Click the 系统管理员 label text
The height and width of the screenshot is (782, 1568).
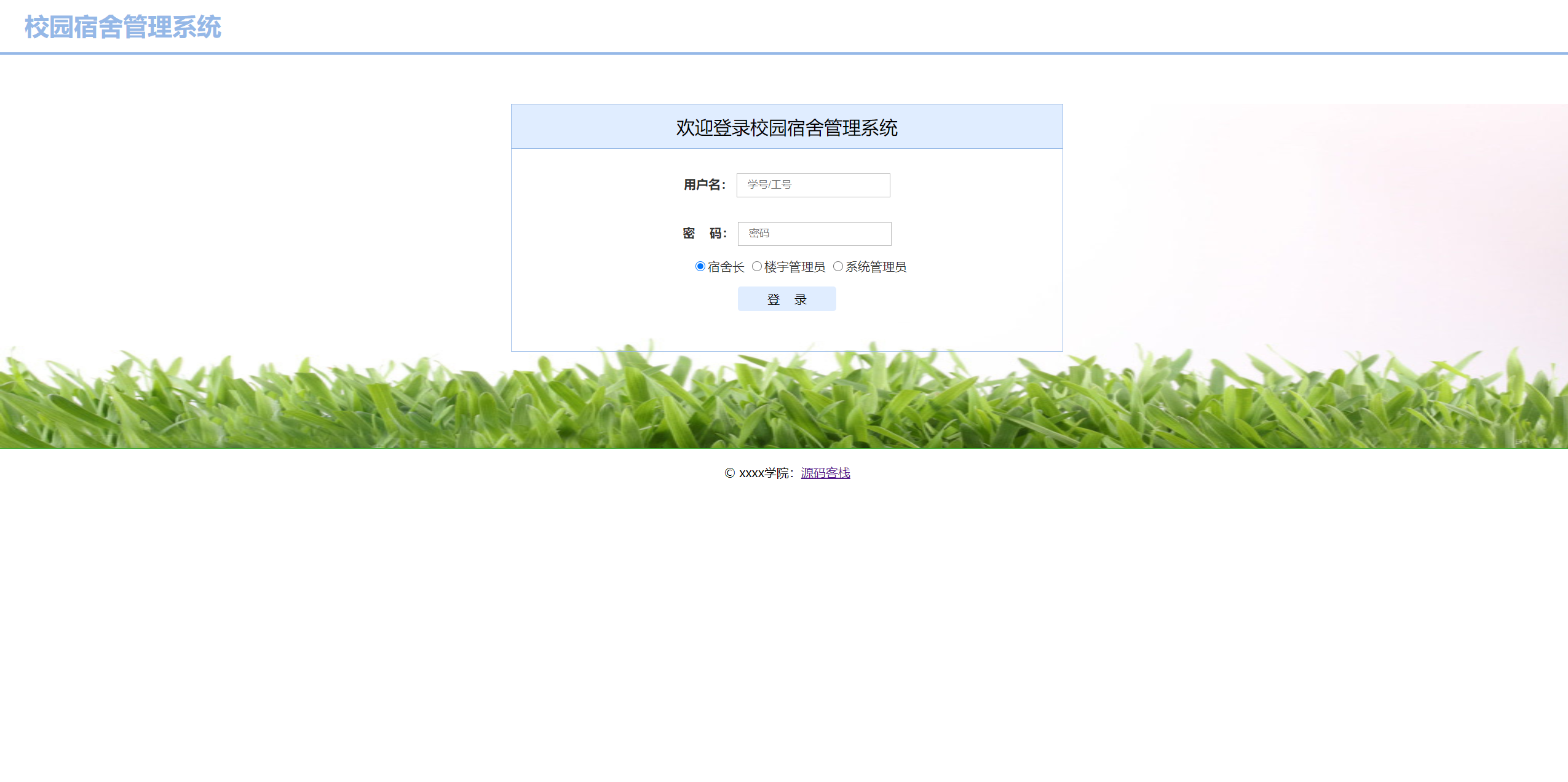pos(876,267)
